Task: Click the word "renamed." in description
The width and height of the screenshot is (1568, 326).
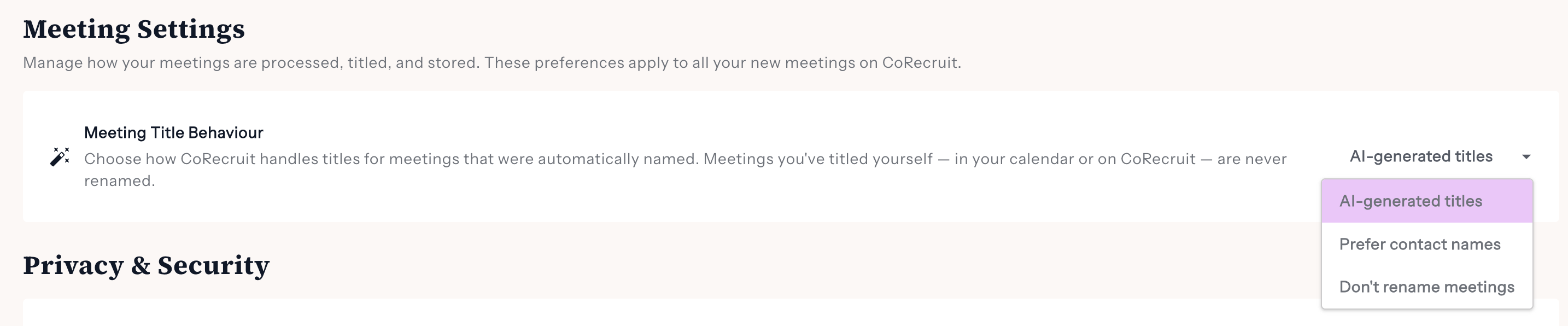Action: click(x=119, y=181)
